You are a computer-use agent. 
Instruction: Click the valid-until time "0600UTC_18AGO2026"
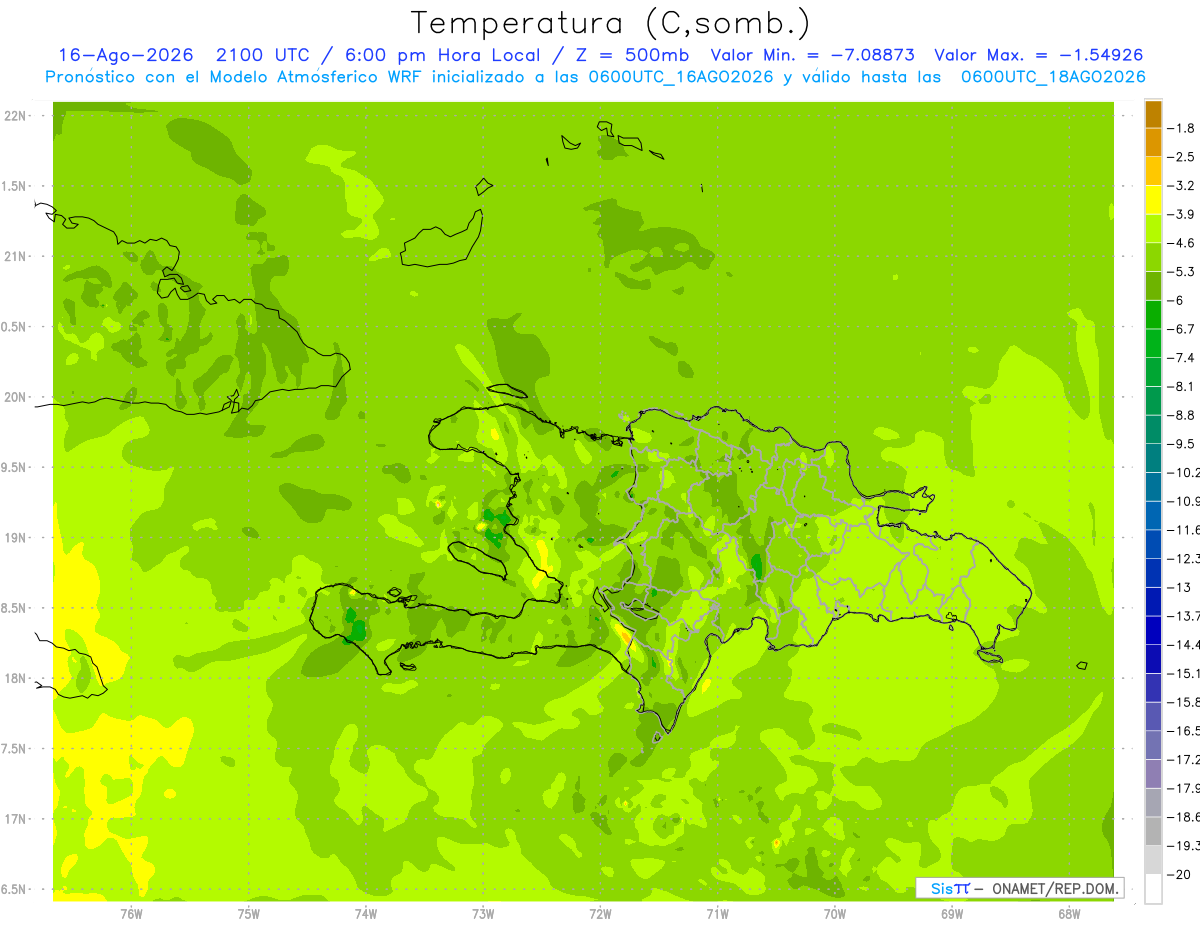1053,77
